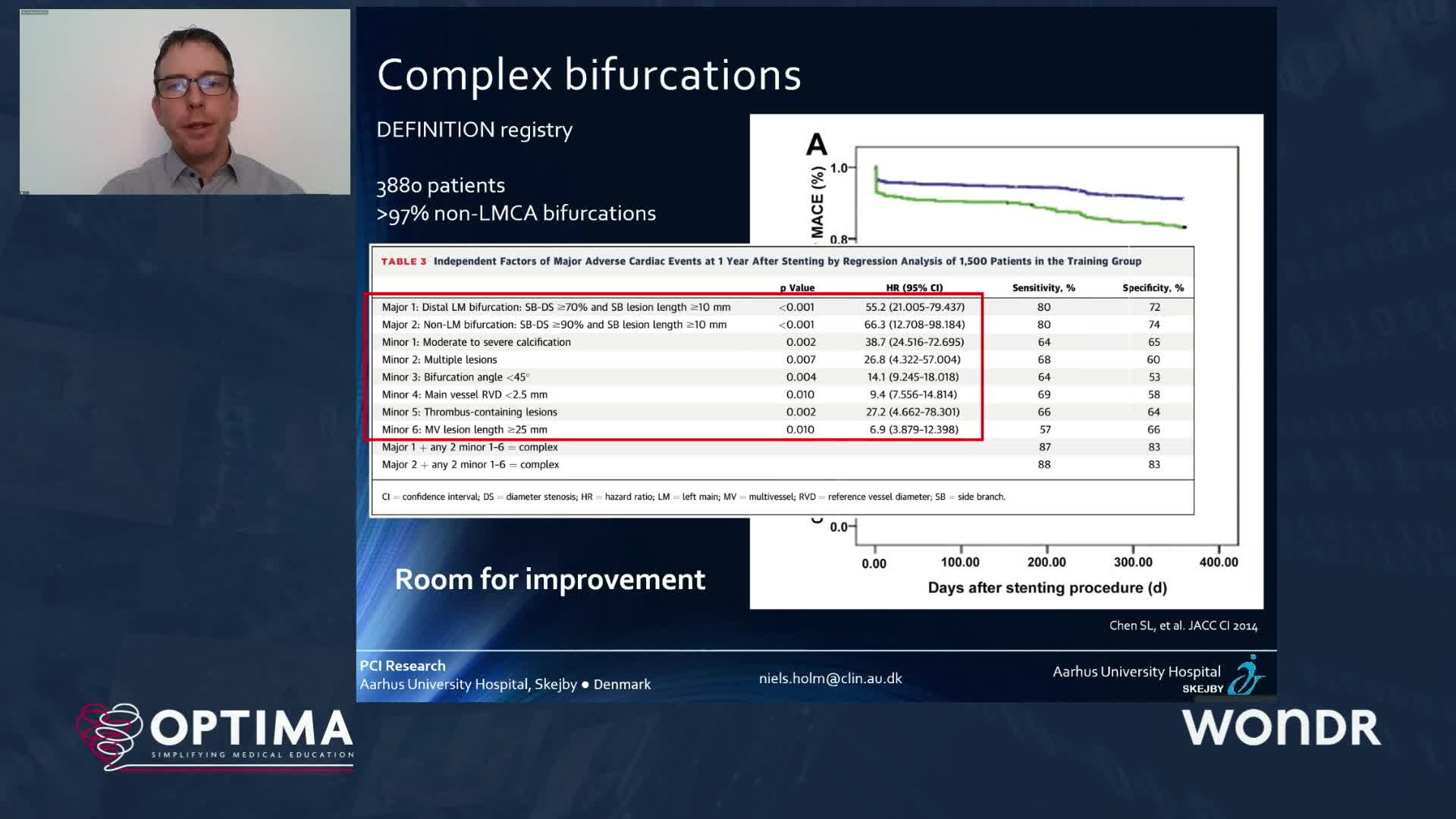Image resolution: width=1456 pixels, height=819 pixels.
Task: Click the PCI Research footer label
Action: (x=402, y=666)
